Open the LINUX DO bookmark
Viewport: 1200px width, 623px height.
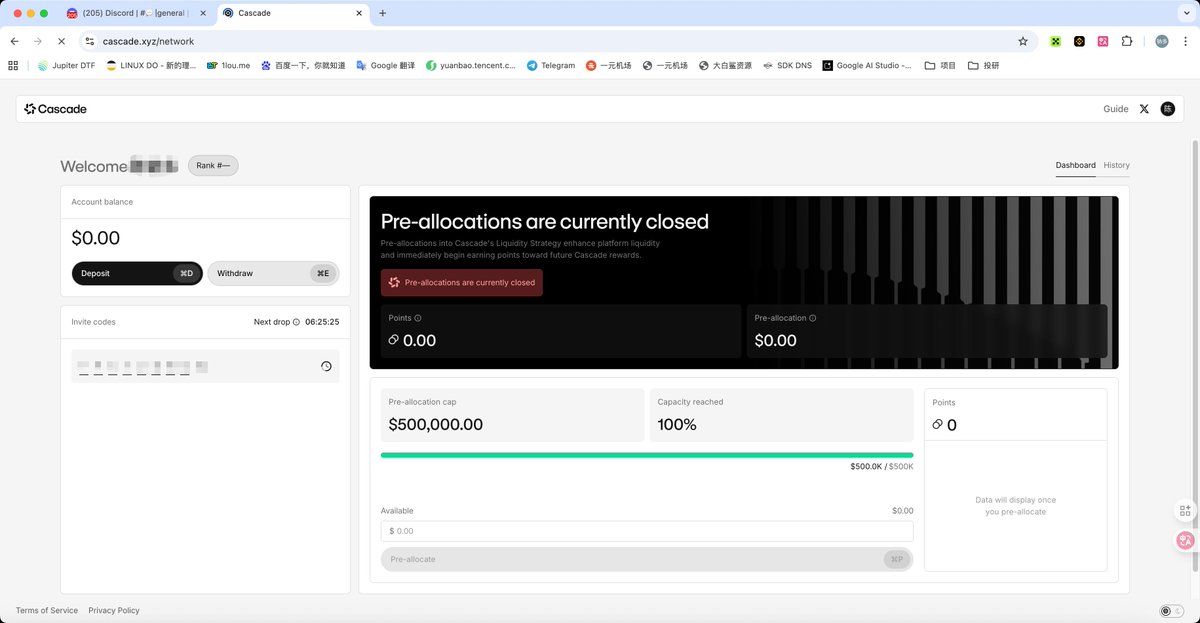click(150, 65)
